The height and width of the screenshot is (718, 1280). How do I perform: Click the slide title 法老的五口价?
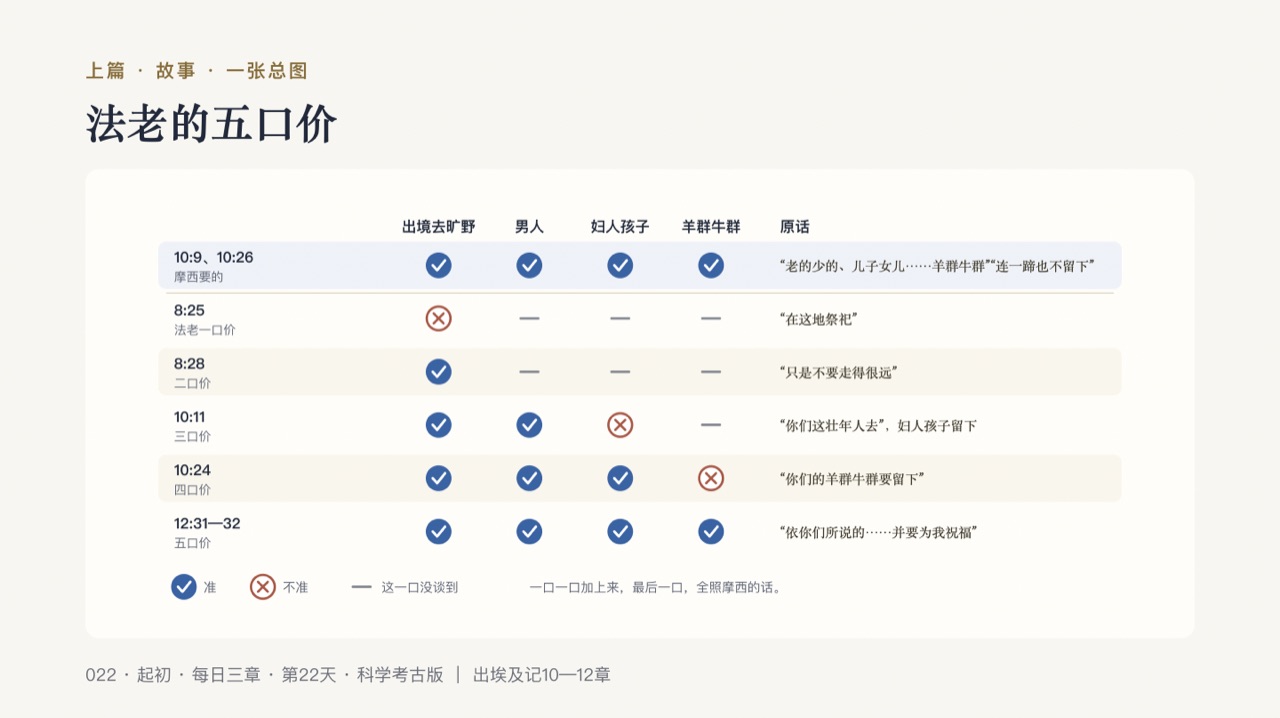pyautogui.click(x=211, y=124)
